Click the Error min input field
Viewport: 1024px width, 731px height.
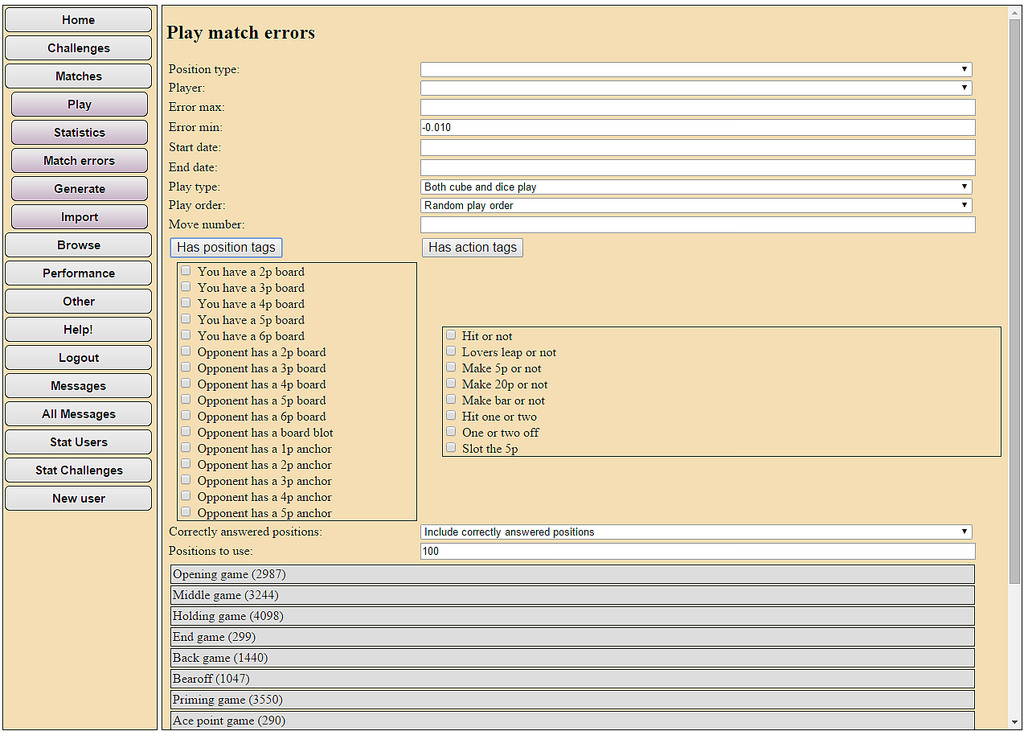pos(697,127)
